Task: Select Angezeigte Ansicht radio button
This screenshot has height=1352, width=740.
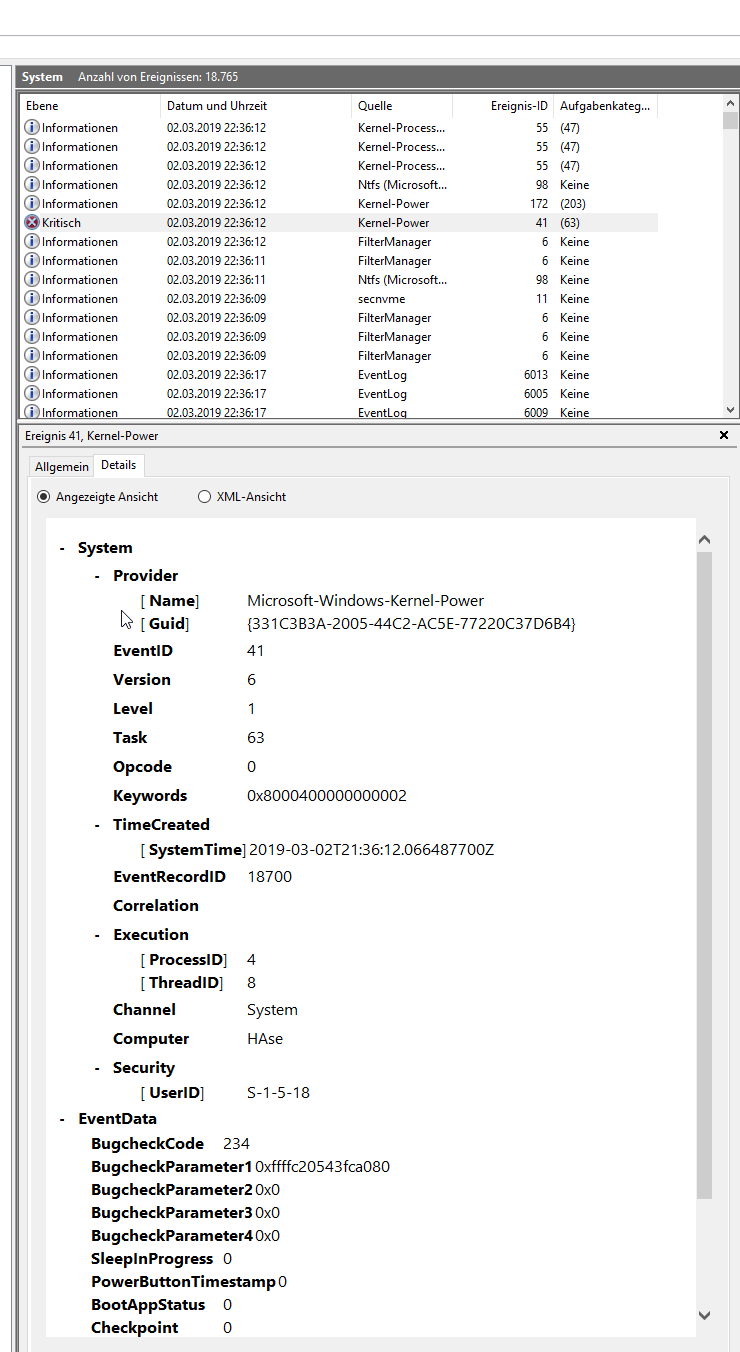Action: (x=43, y=497)
